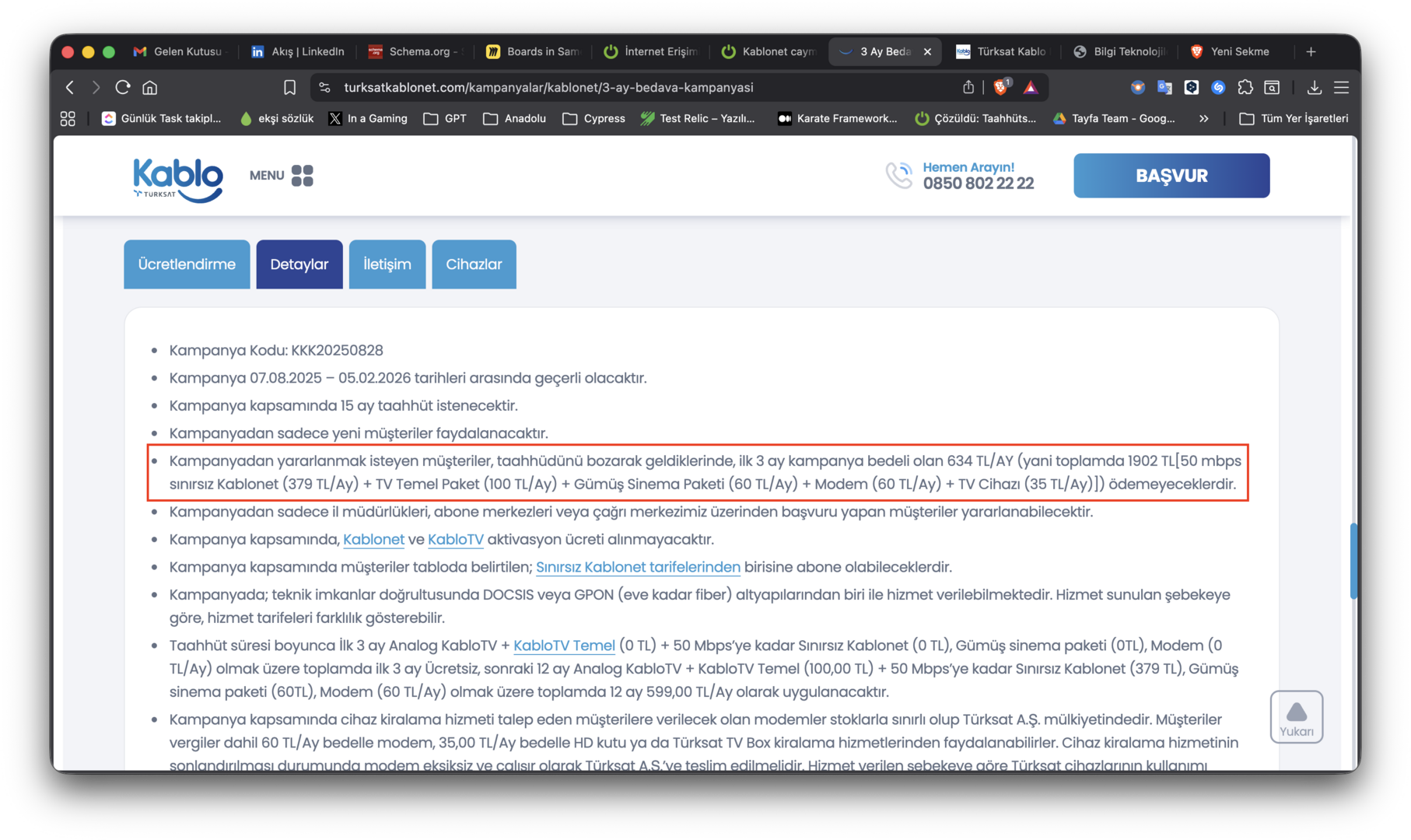Select the İletişim page tab
This screenshot has height=840, width=1411.
click(387, 264)
